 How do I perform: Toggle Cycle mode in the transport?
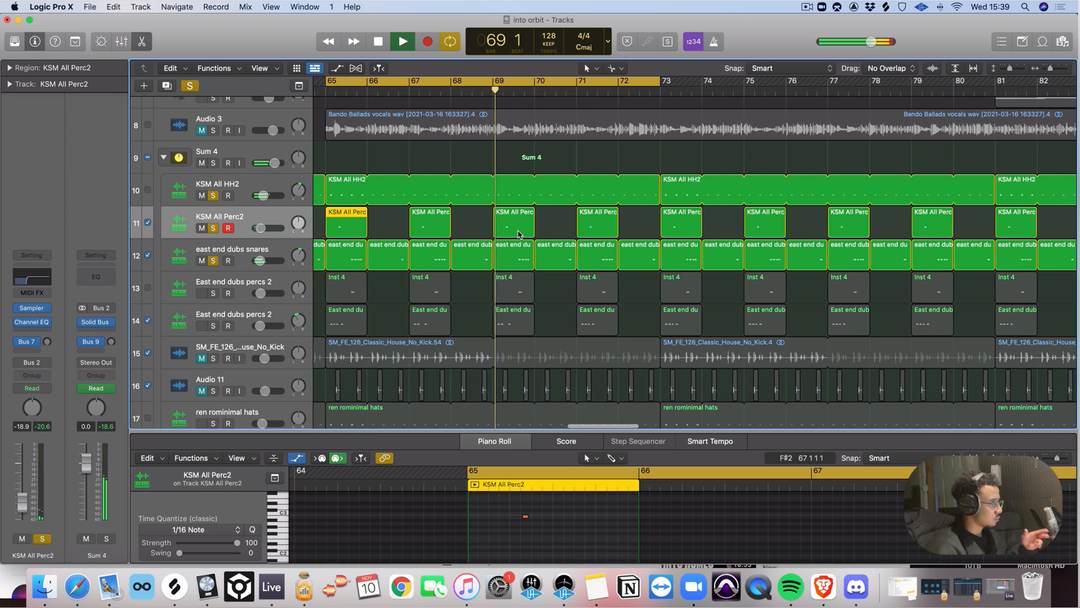[x=450, y=42]
